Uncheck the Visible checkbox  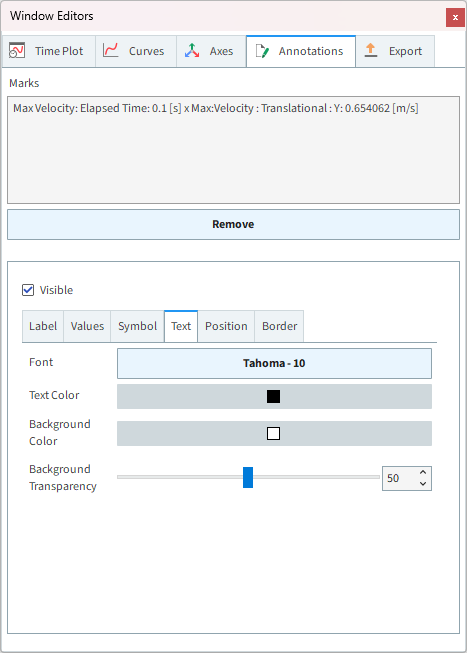(28, 290)
